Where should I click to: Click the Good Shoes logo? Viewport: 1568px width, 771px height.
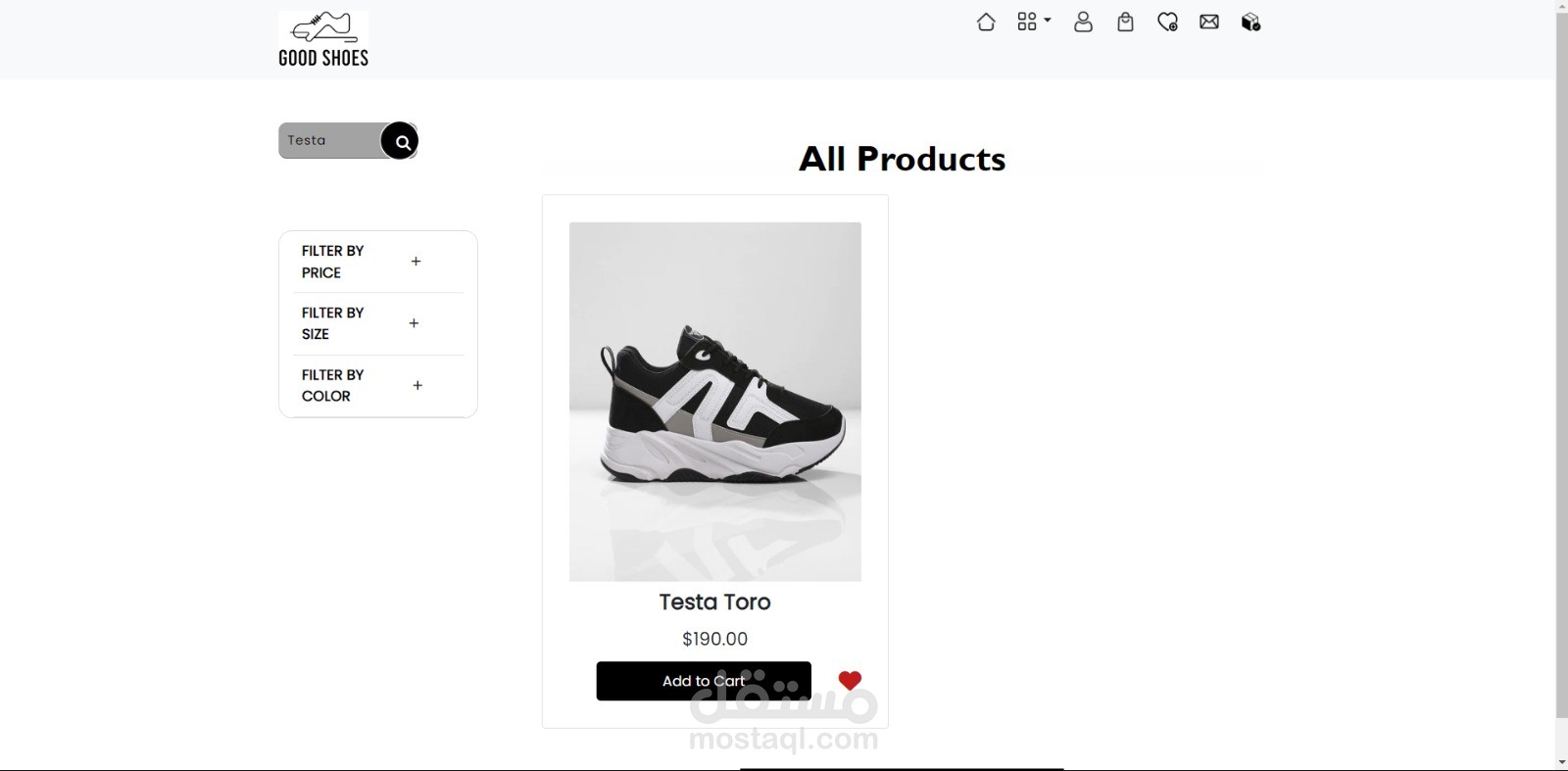(323, 39)
